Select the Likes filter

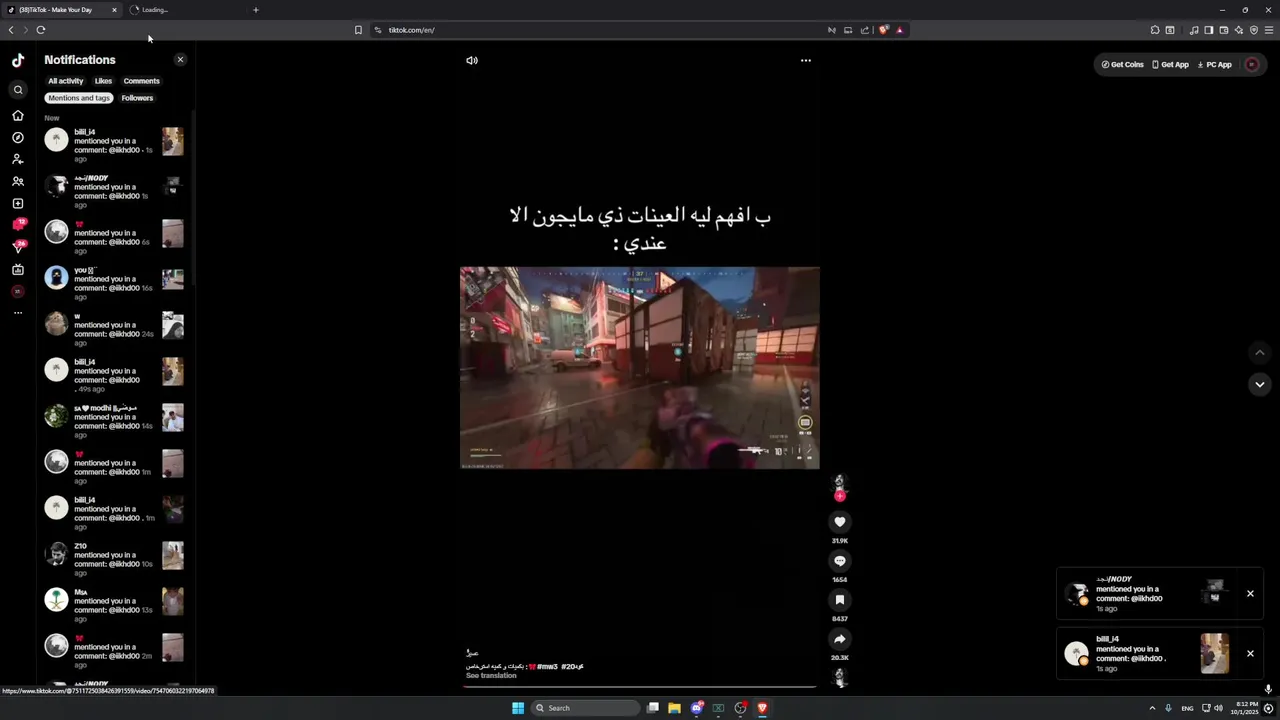tap(103, 81)
